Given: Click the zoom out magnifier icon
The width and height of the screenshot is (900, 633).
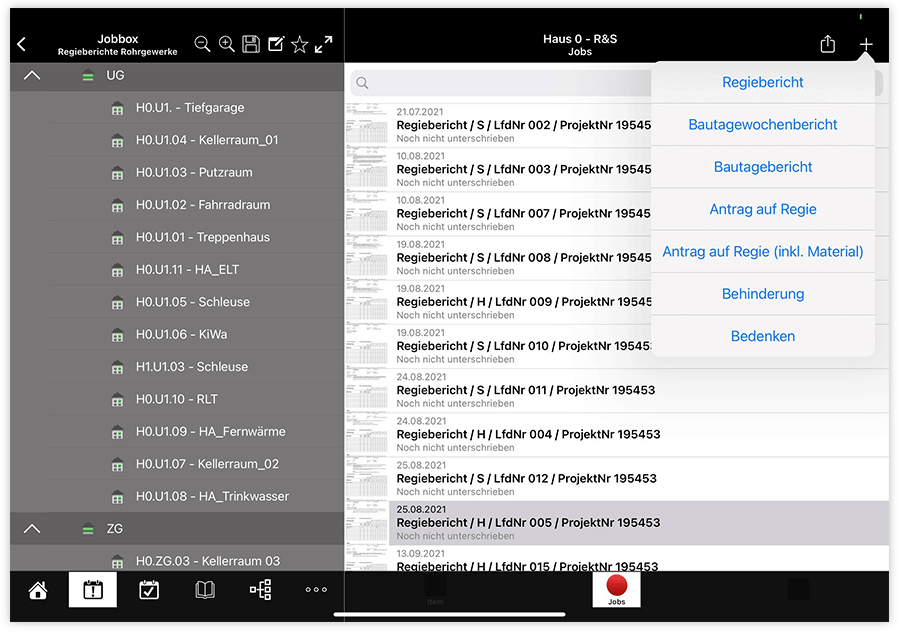Looking at the screenshot, I should click(202, 44).
